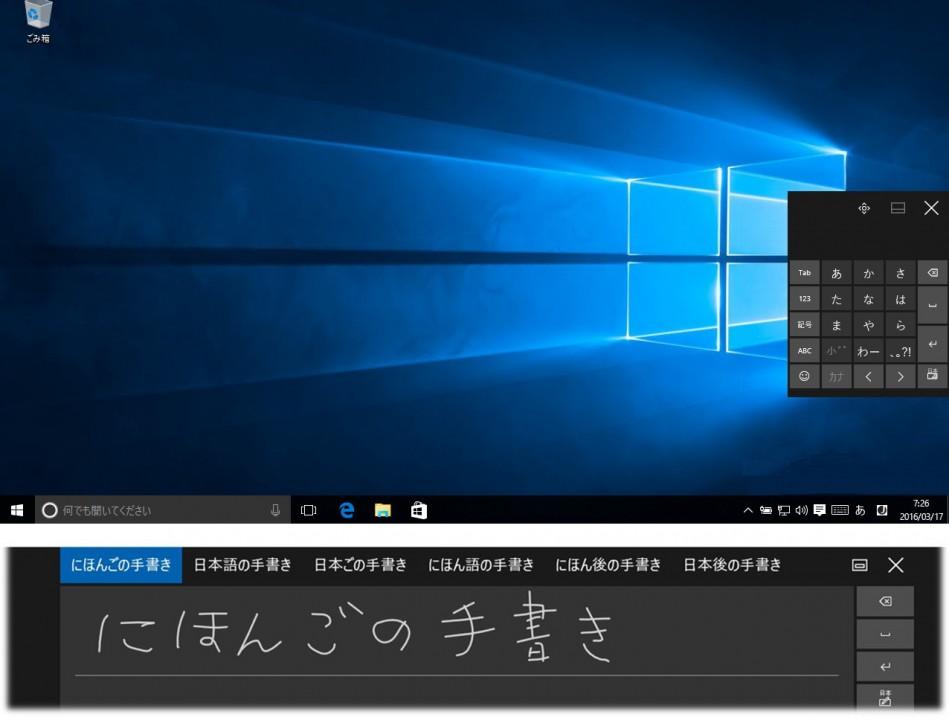This screenshot has width=949, height=720.
Task: Select the ごみ箱 recycle bin icon
Action: (38, 22)
